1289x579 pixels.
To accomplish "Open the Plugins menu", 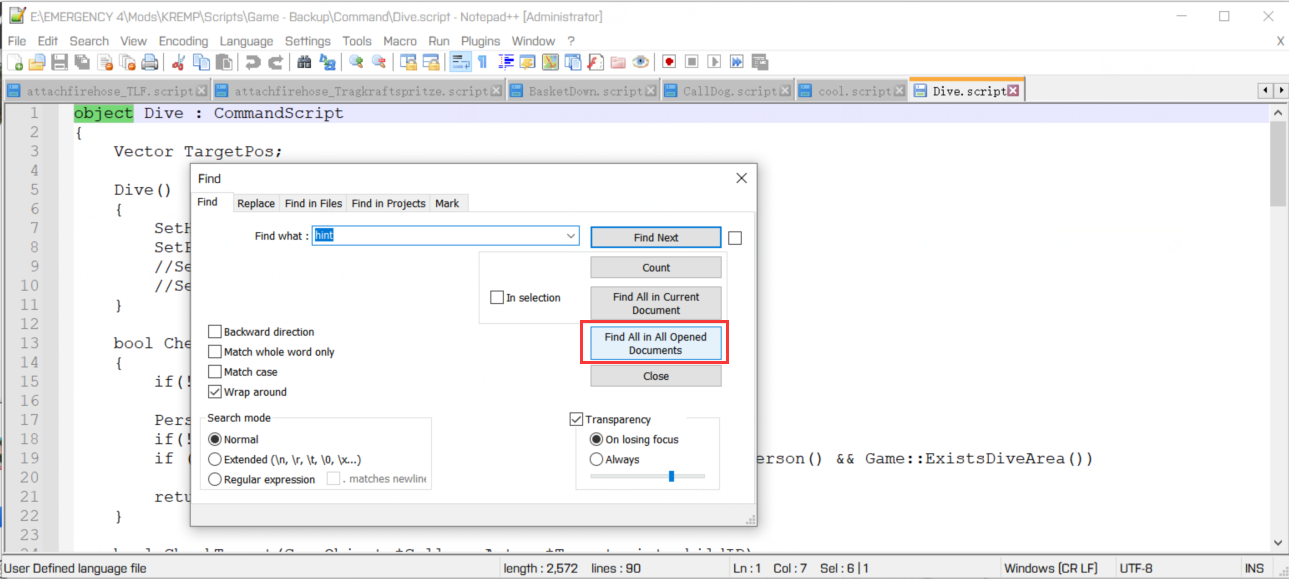I will click(480, 41).
